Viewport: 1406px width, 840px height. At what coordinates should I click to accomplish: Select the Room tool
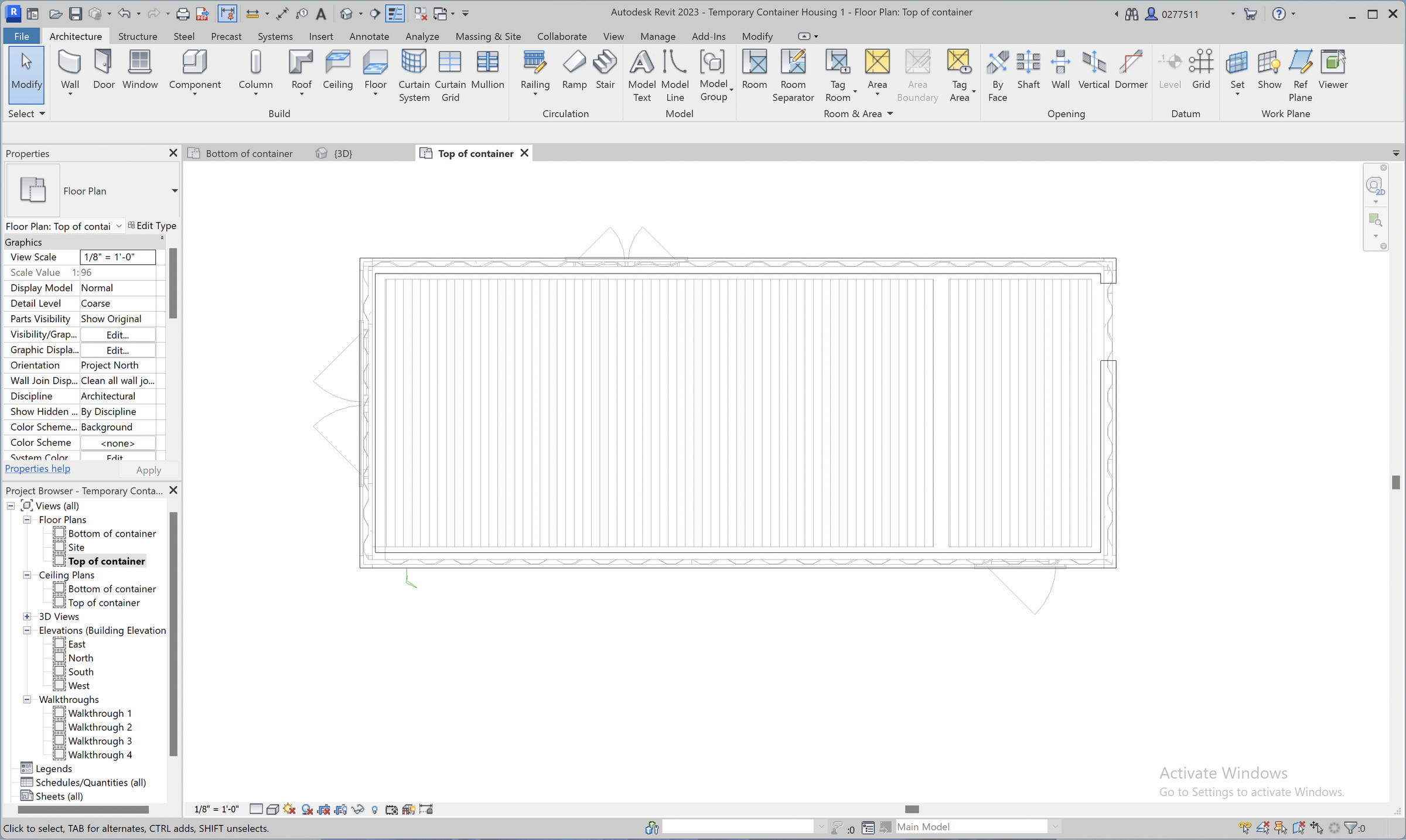pos(755,70)
